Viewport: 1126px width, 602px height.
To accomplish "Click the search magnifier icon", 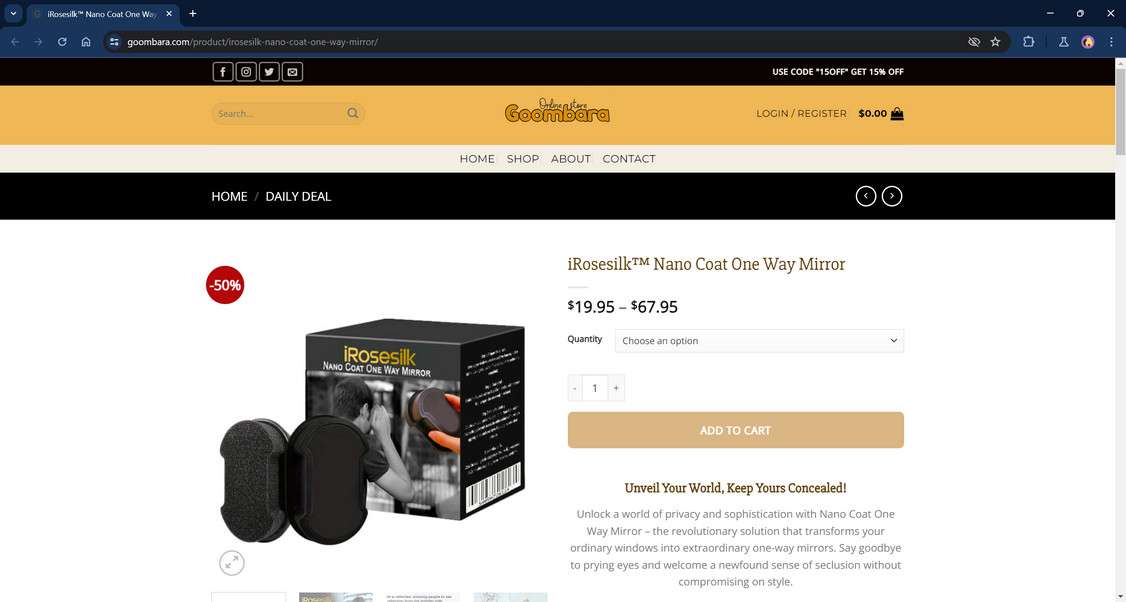I will pos(353,114).
